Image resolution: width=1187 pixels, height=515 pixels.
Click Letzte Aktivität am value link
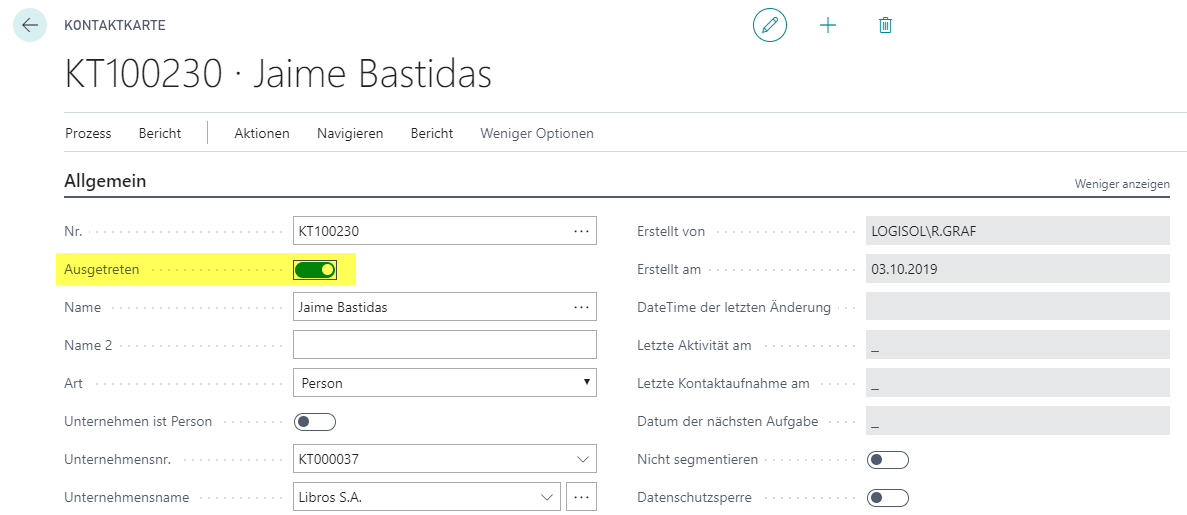[x=875, y=348]
